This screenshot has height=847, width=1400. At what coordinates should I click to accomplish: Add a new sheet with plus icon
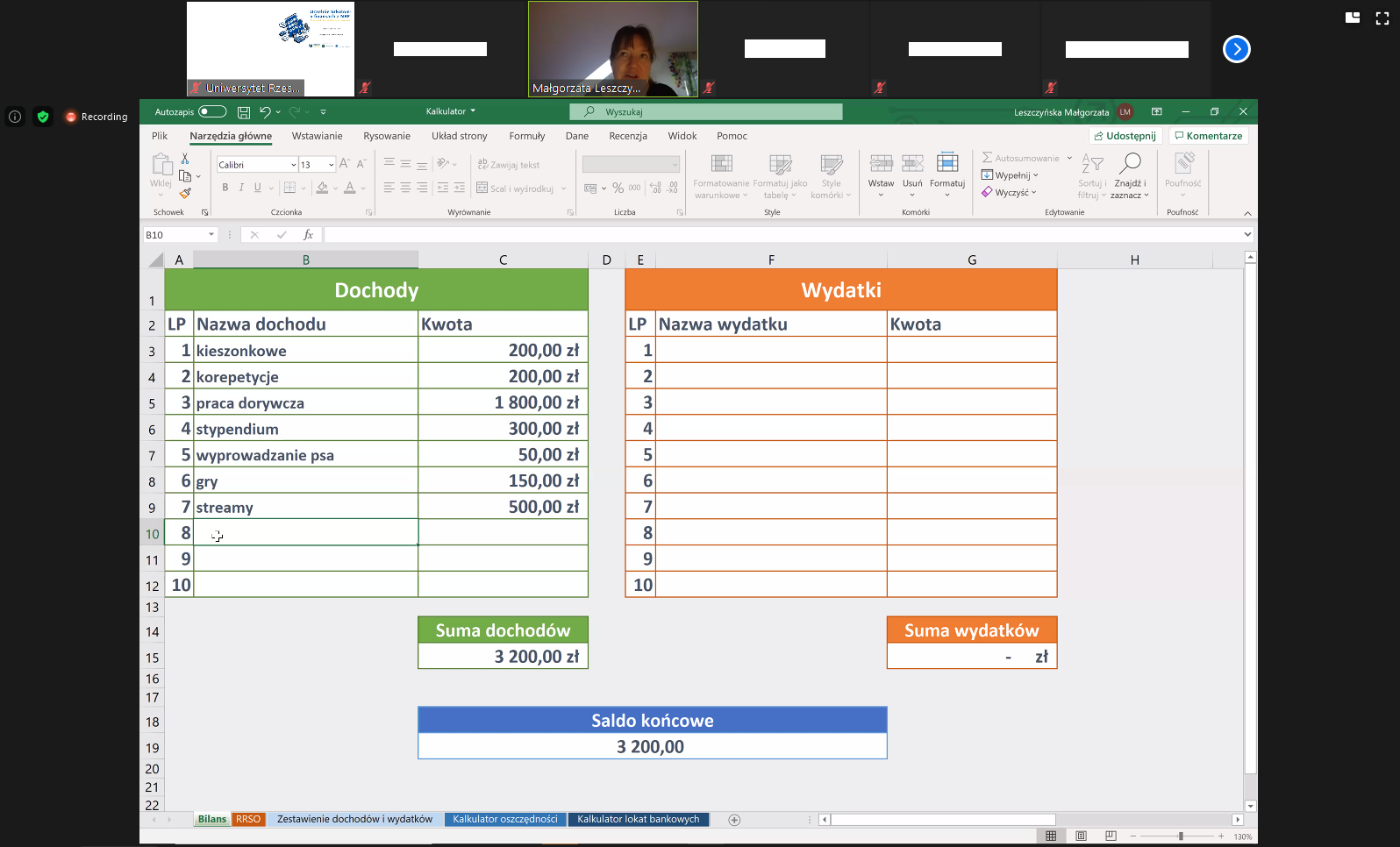[734, 820]
